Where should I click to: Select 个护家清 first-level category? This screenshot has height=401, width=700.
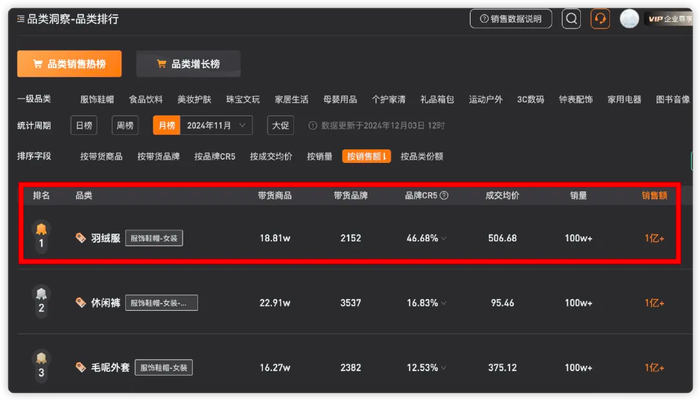click(x=389, y=99)
